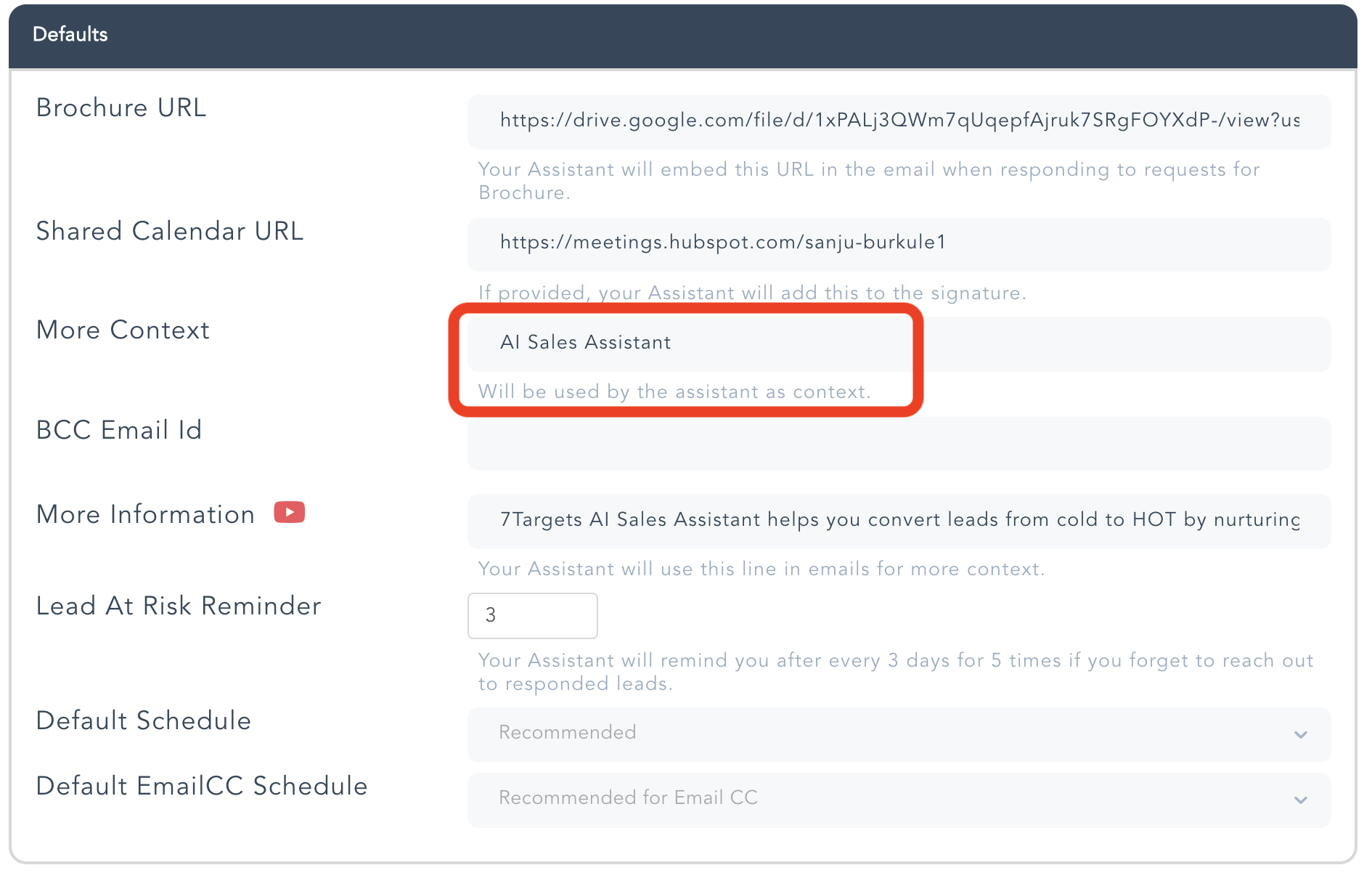Click the Defaults panel header
1372x873 pixels.
tap(682, 35)
